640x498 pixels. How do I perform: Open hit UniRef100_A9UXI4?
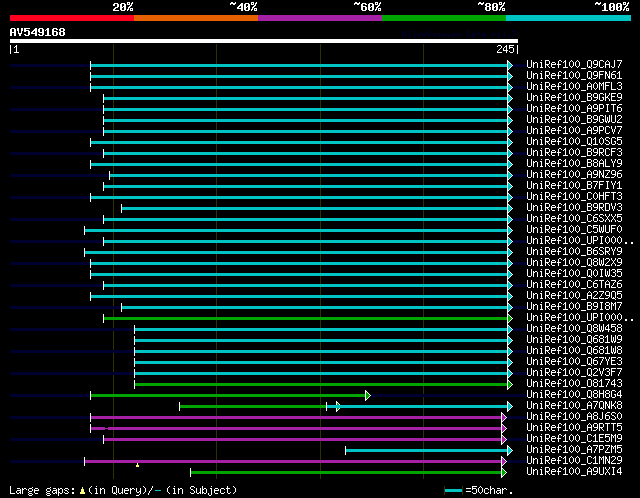tap(574, 472)
